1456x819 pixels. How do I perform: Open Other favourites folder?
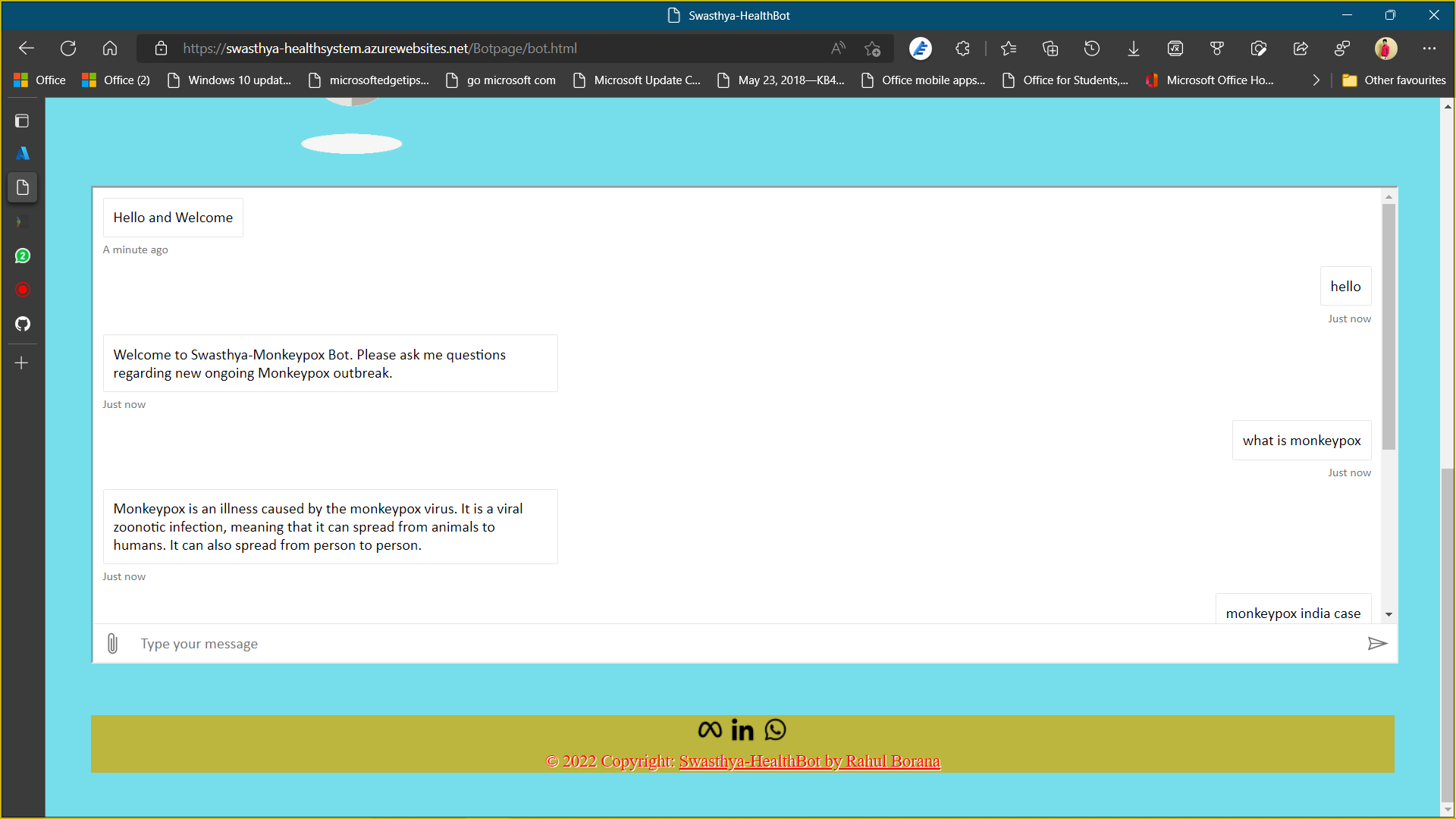point(1394,80)
